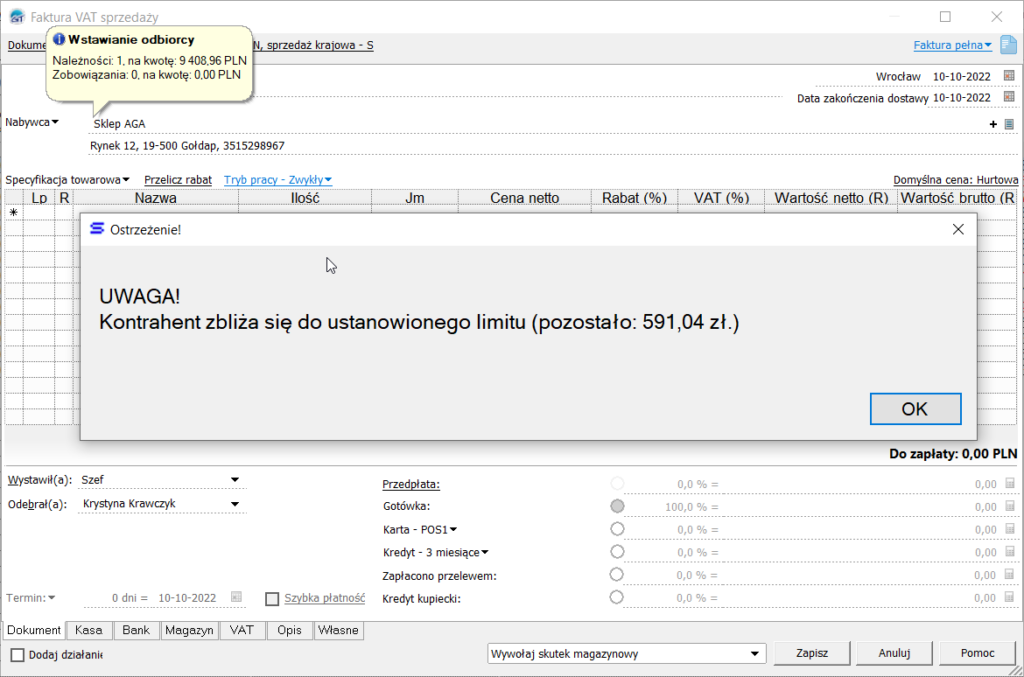
Task: Enable the Dodaj działanie checkbox
Action: point(18,654)
